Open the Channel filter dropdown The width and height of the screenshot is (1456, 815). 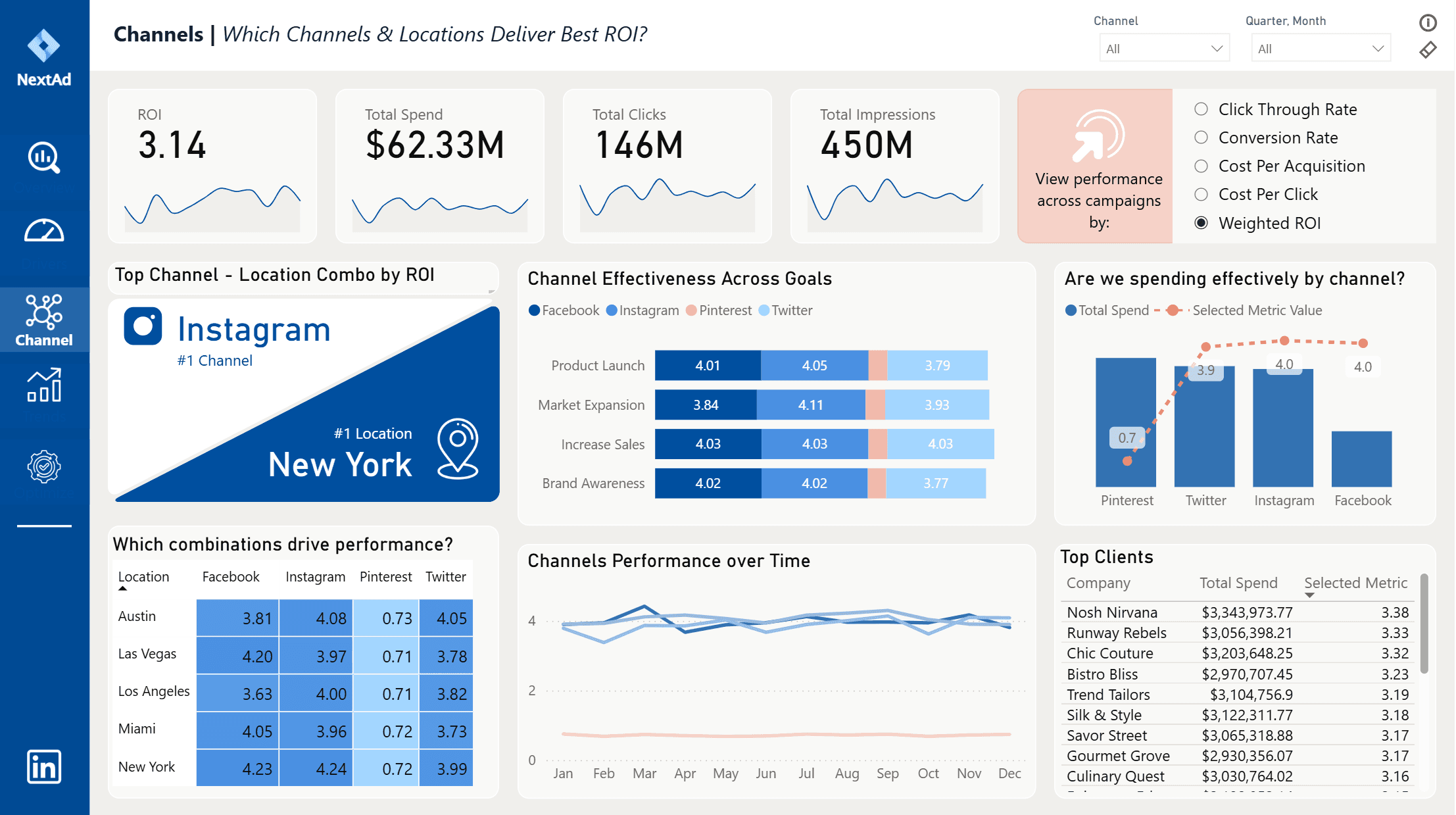pyautogui.click(x=1163, y=49)
